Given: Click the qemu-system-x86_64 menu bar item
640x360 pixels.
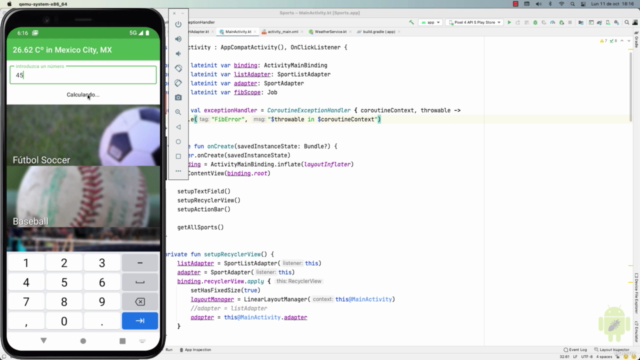Looking at the screenshot, I should 43,4.
